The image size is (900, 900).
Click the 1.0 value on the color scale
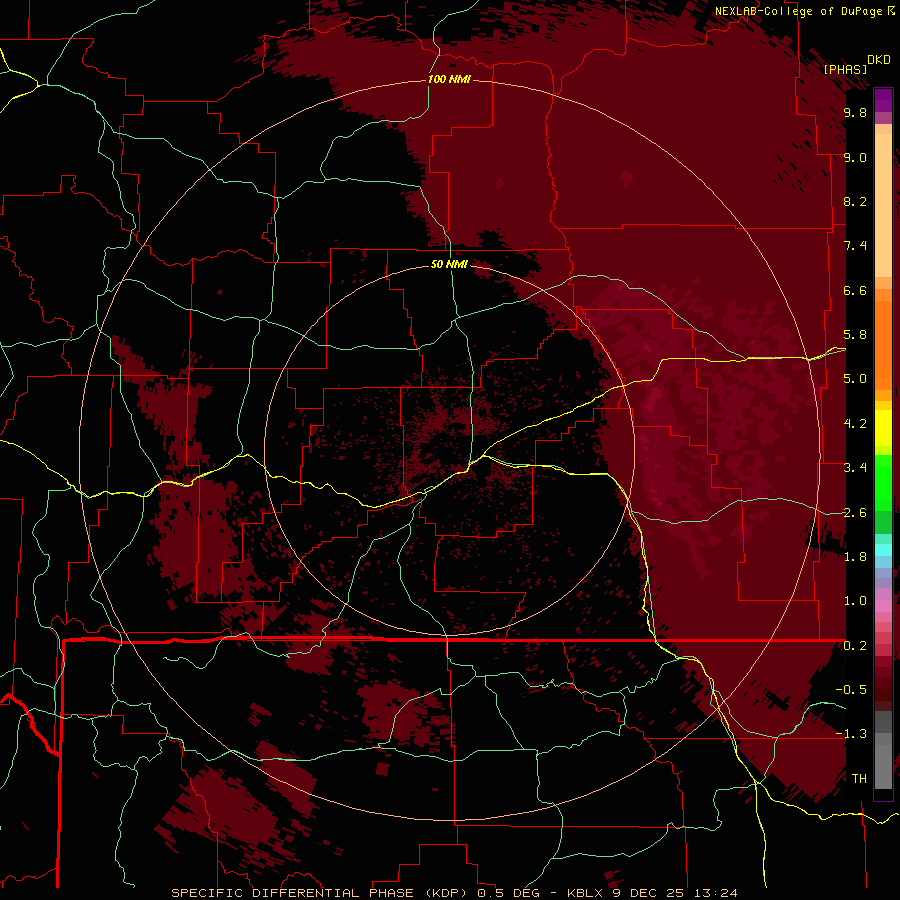coord(855,601)
